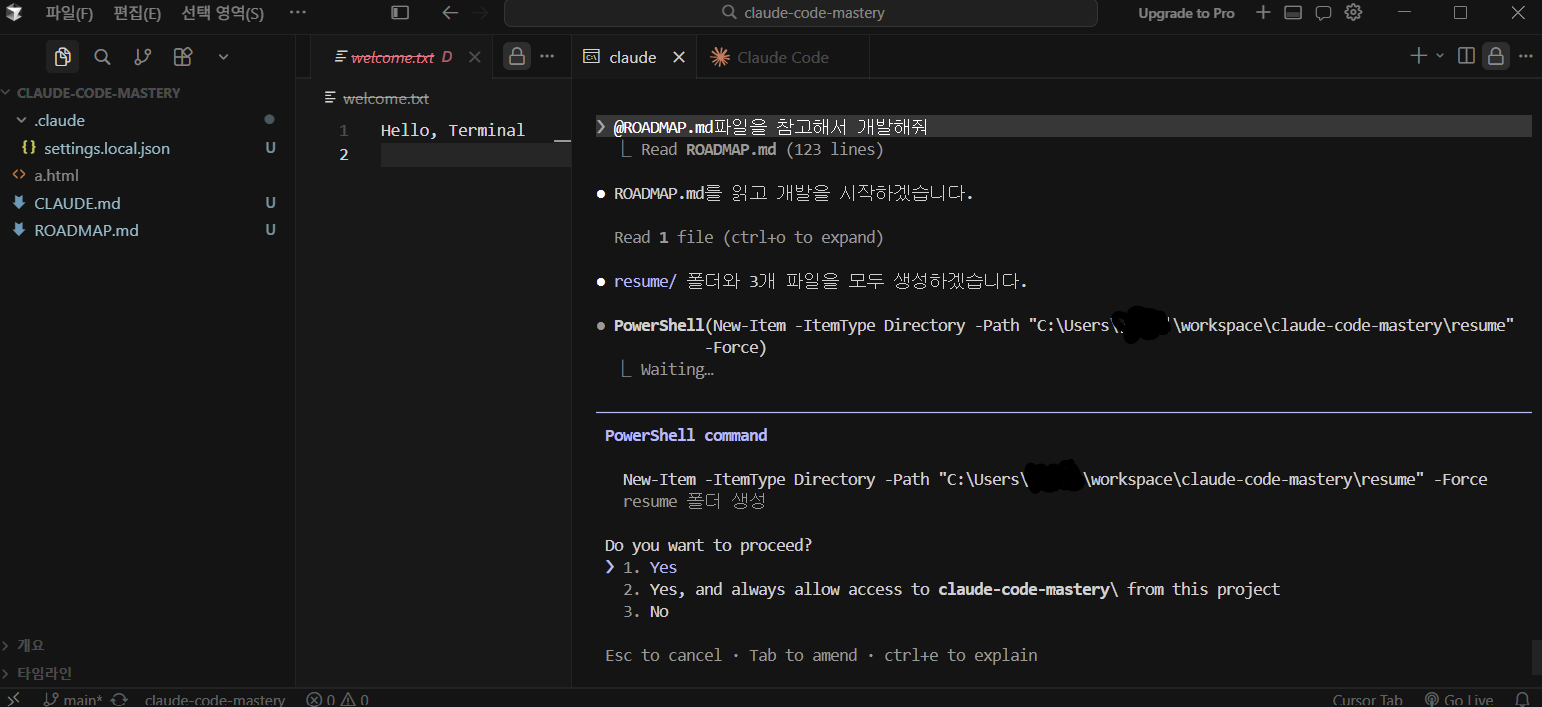Start Go Live server from status bar
This screenshot has height=707, width=1542.
point(1458,699)
